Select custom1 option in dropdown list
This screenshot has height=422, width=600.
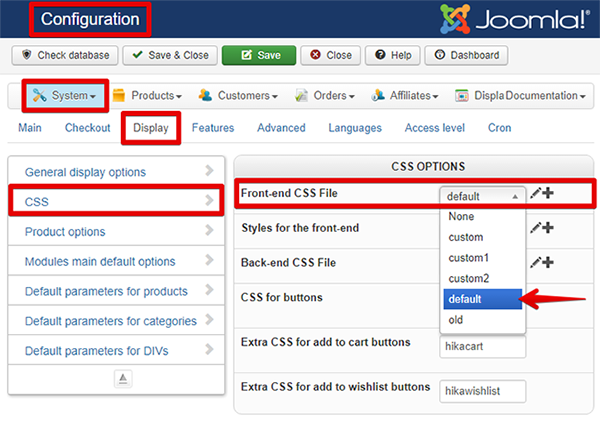point(483,258)
